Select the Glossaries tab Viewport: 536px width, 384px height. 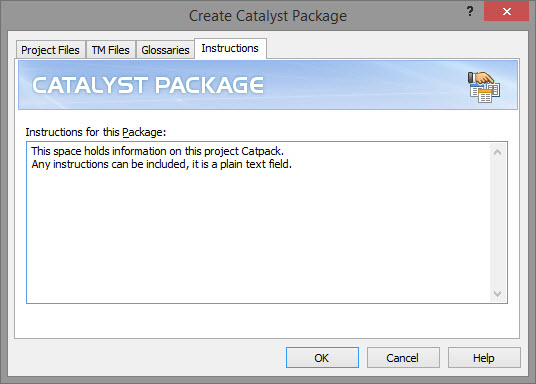pyautogui.click(x=165, y=50)
